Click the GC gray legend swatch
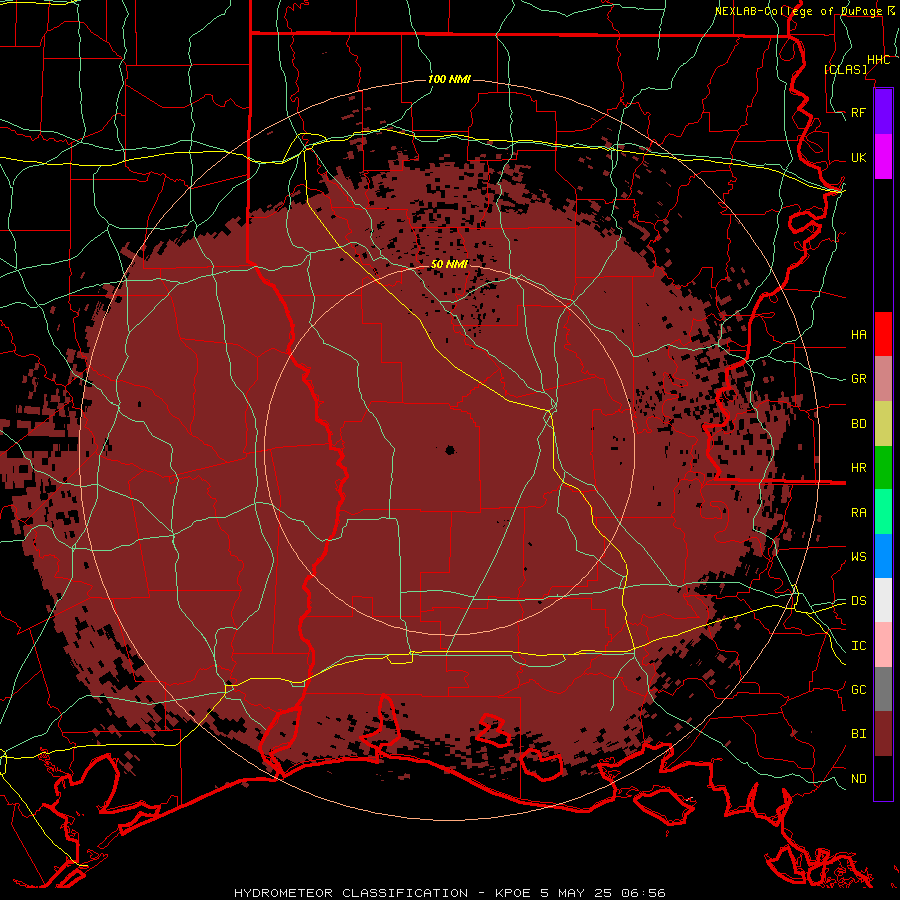The image size is (900, 900). (x=883, y=689)
